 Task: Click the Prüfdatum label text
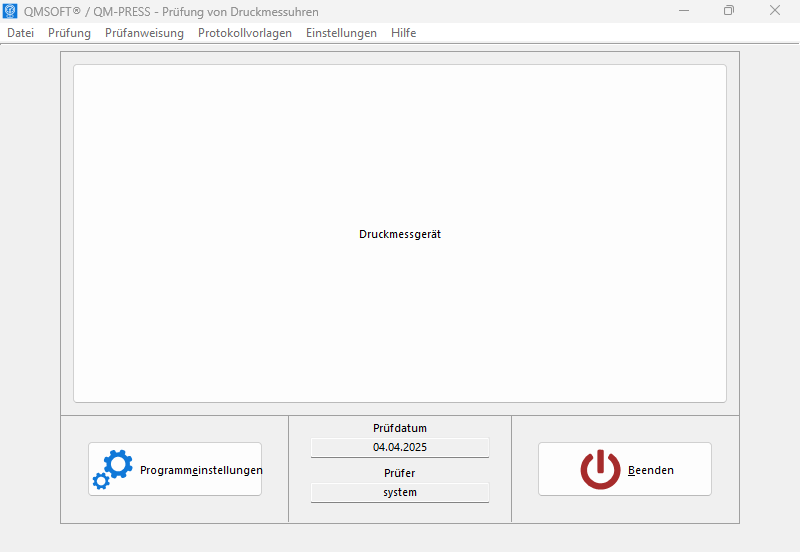point(400,428)
